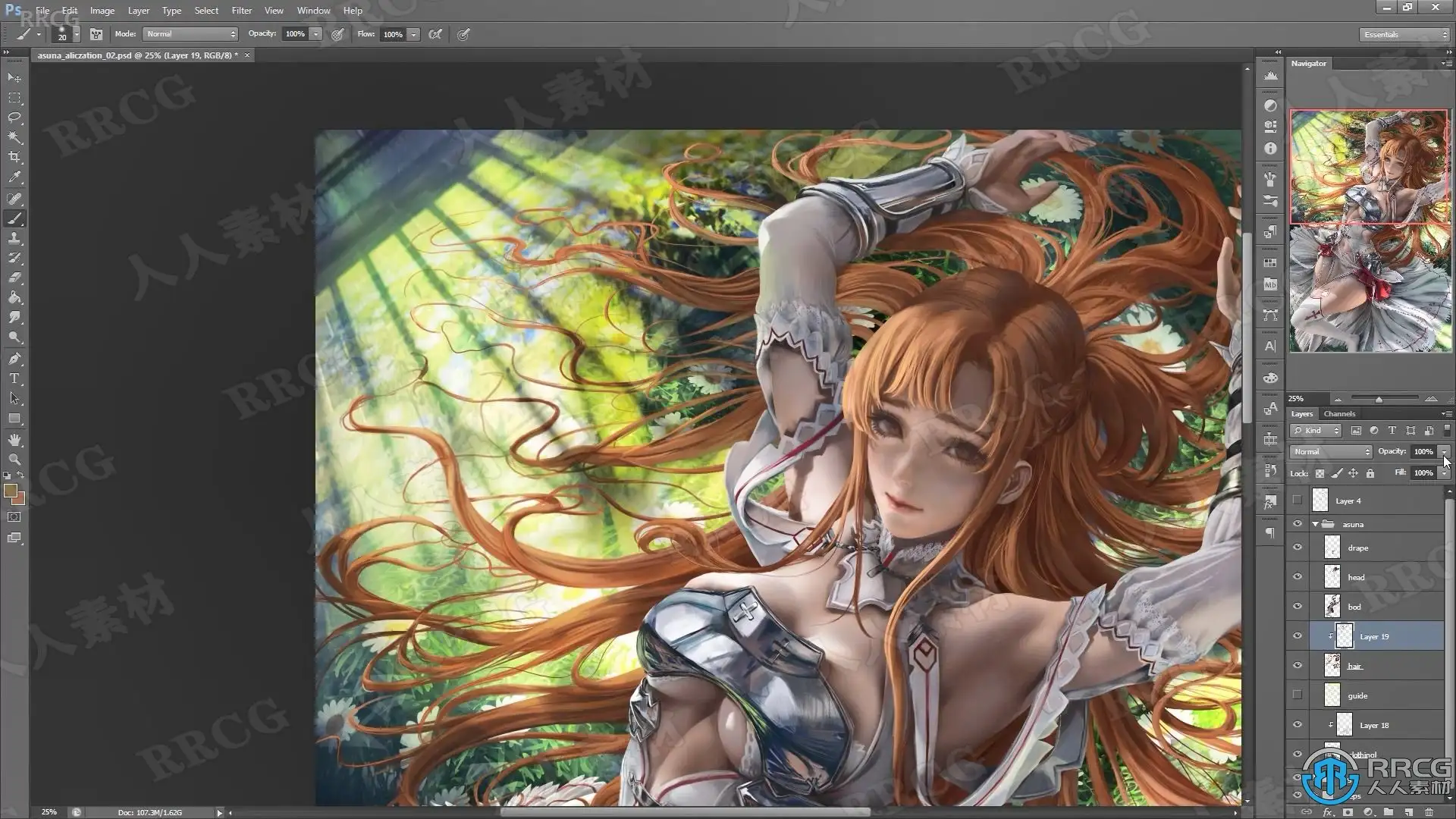Select the Zoom tool
The width and height of the screenshot is (1456, 819).
click(14, 460)
